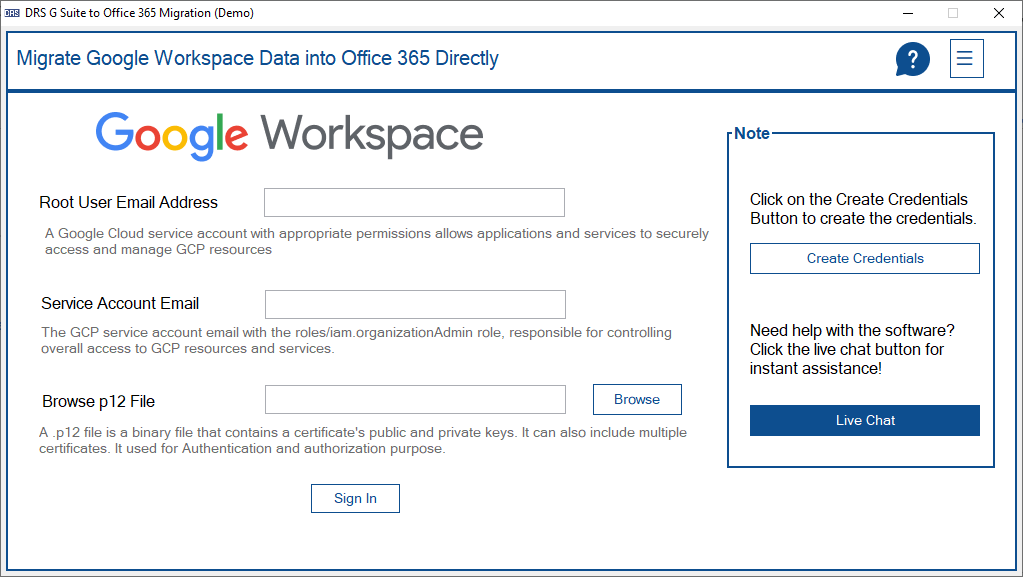The width and height of the screenshot is (1023, 577).
Task: Click the Browse p12 File text box
Action: pyautogui.click(x=413, y=399)
